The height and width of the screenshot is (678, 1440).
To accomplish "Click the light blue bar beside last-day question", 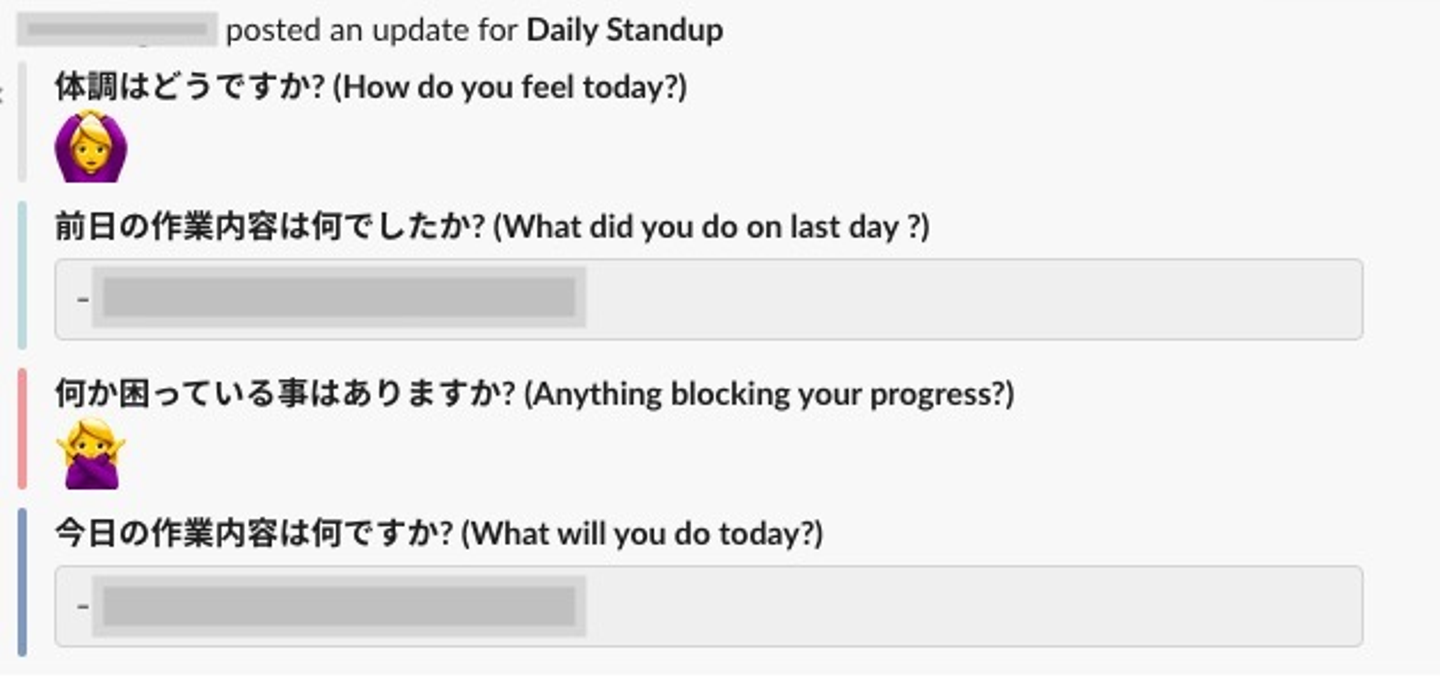I will 22,273.
